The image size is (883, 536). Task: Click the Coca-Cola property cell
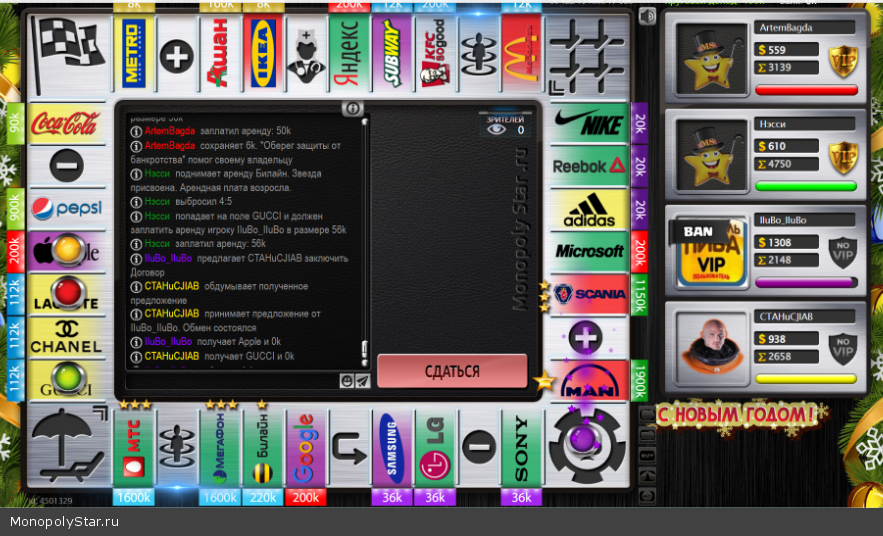66,123
